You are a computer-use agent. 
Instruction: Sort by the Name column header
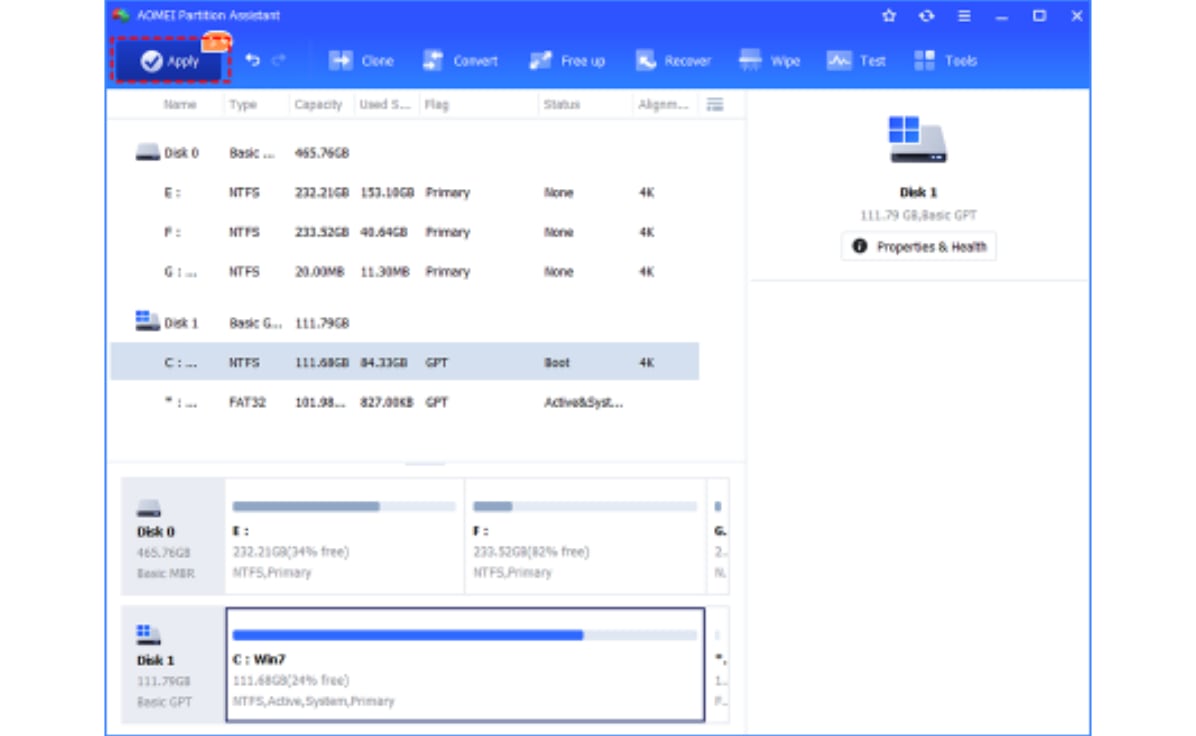(x=179, y=104)
